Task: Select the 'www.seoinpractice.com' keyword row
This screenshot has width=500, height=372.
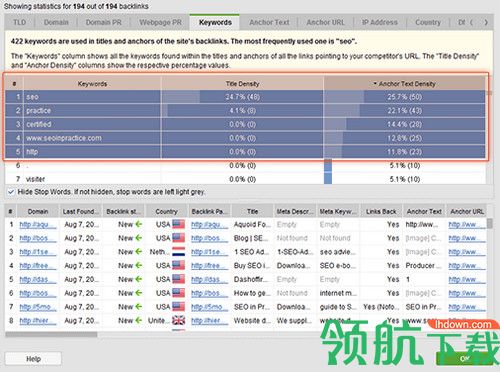Action: (x=245, y=138)
